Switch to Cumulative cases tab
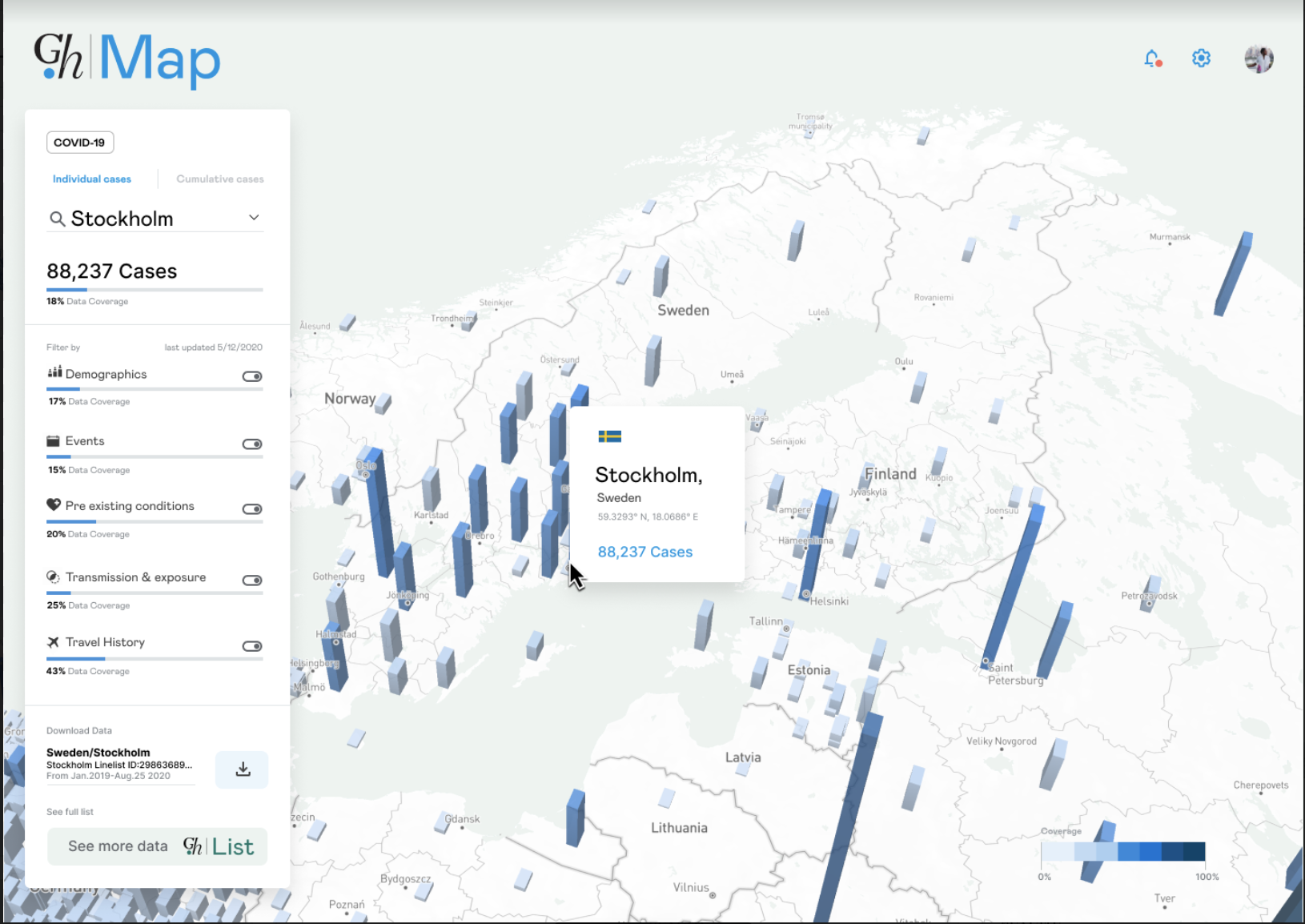 219,179
